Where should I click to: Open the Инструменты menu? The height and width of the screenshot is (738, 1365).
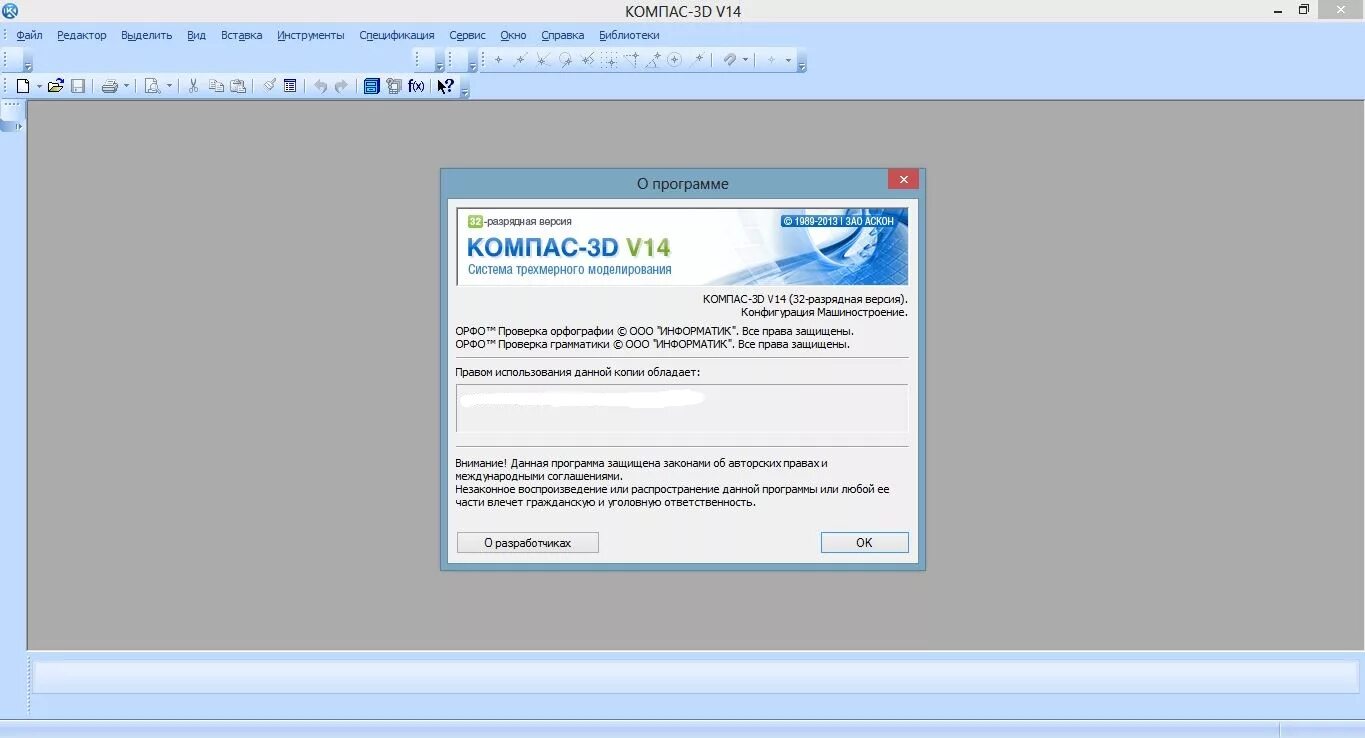pyautogui.click(x=310, y=35)
